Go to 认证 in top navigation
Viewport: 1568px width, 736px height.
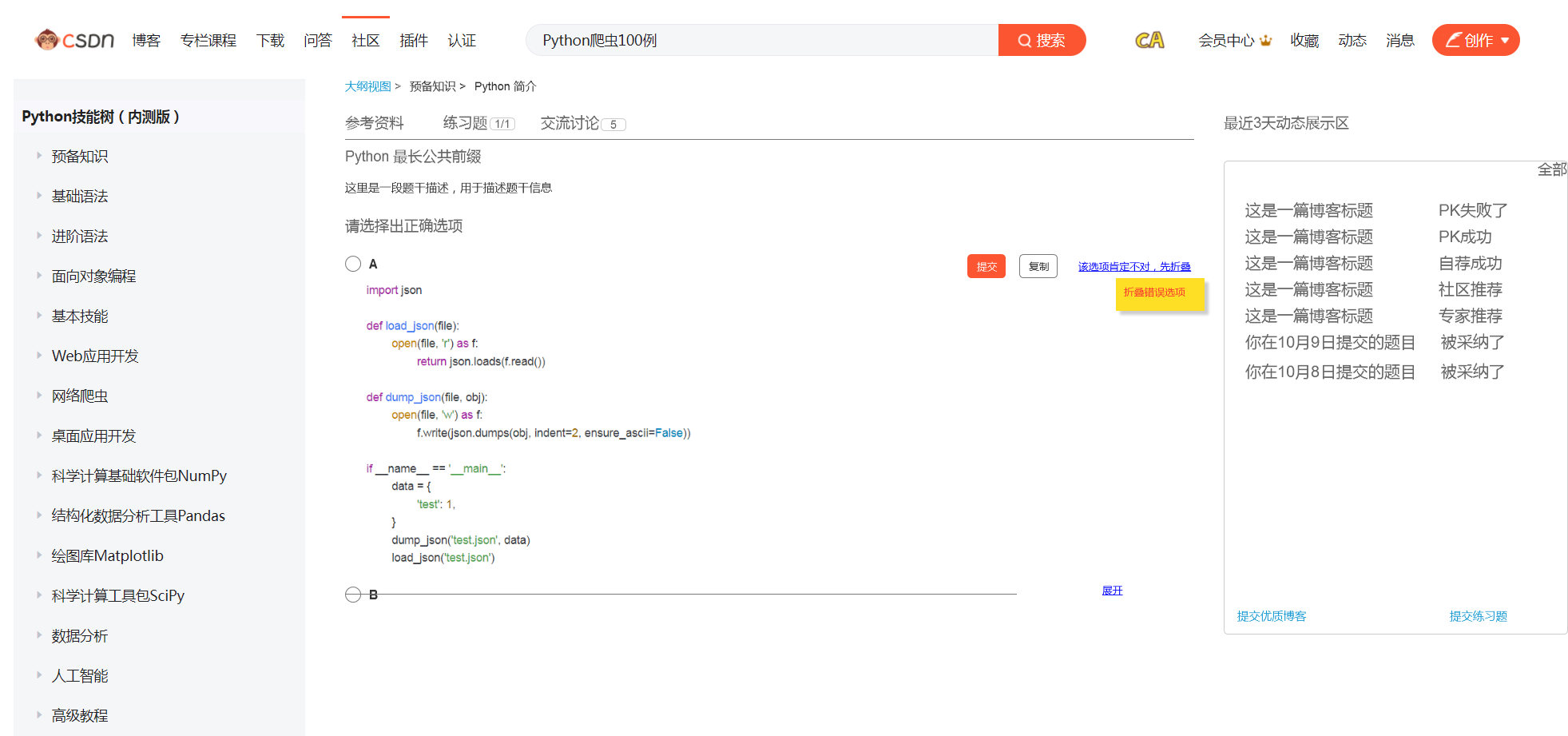coord(462,40)
